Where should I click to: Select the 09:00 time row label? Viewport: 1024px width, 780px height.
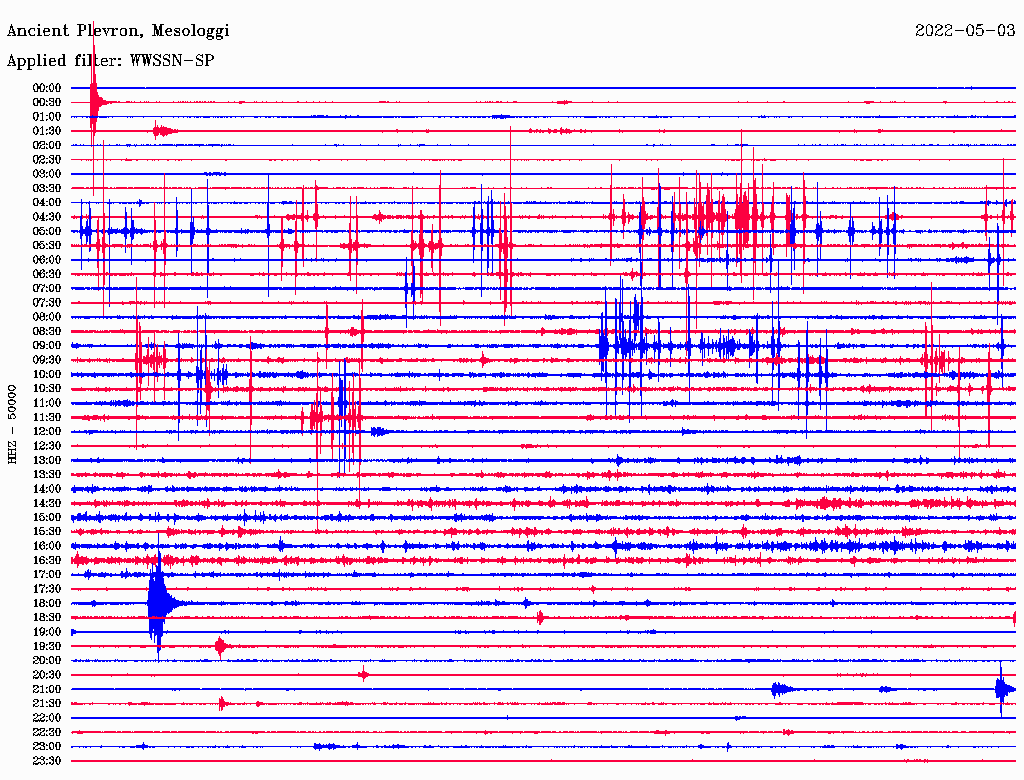47,346
